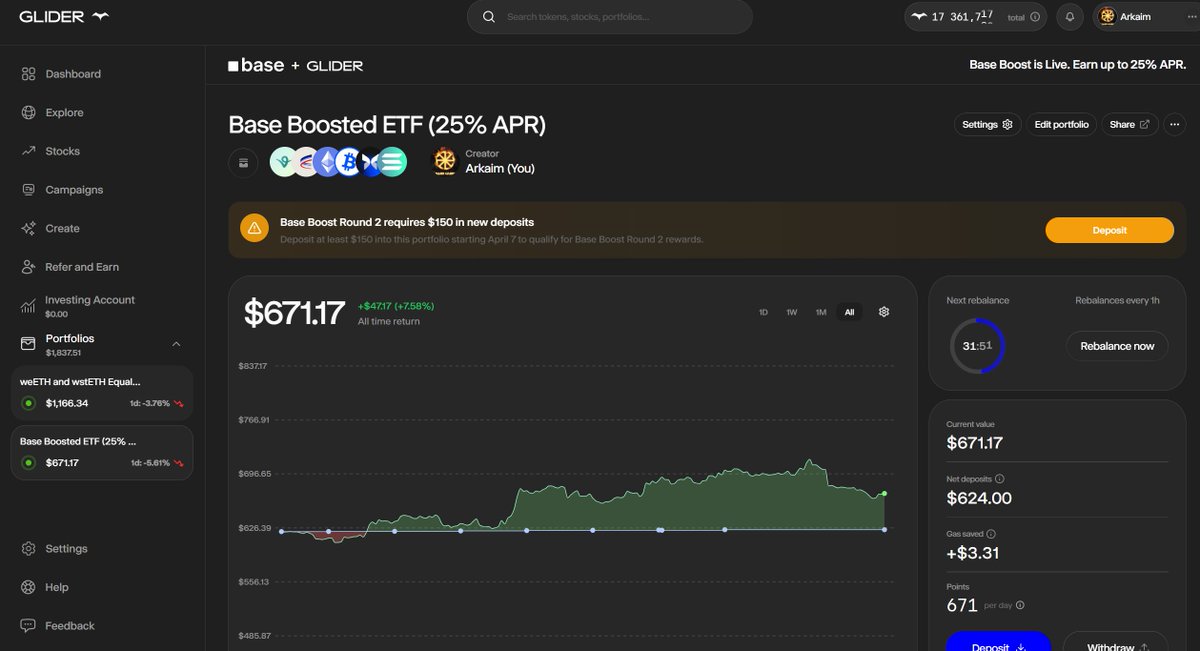Click the Base Boost is Live banner text
Screen dimensions: 1200x651
[1078, 65]
